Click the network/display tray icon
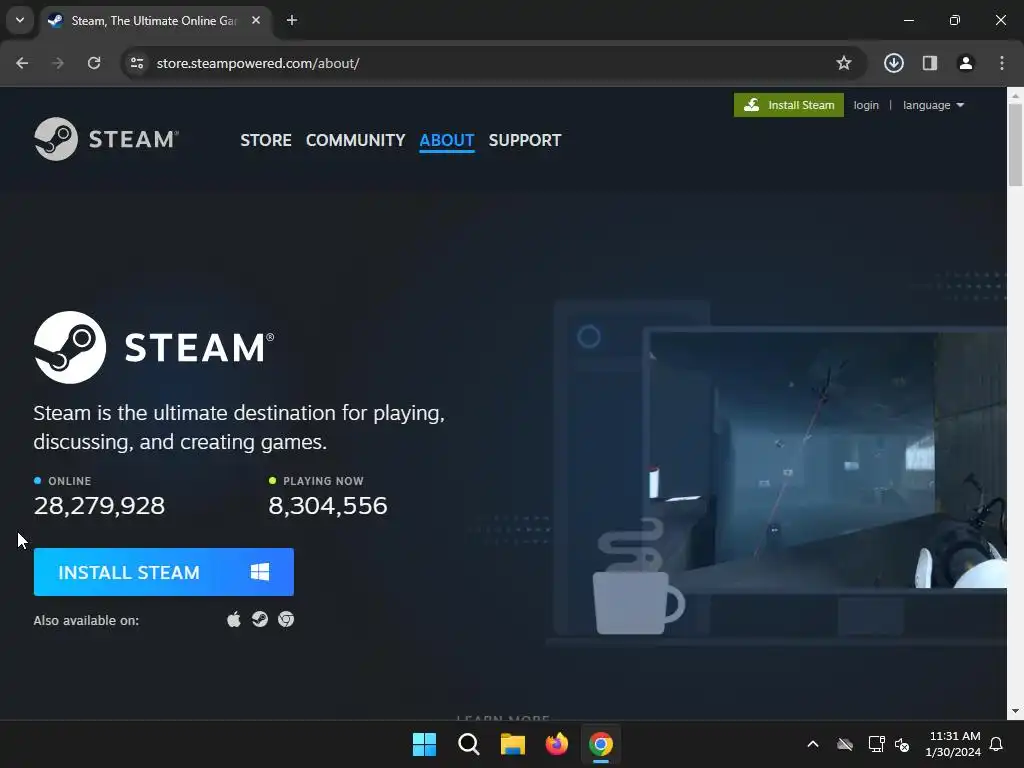The height and width of the screenshot is (768, 1024). pos(876,744)
